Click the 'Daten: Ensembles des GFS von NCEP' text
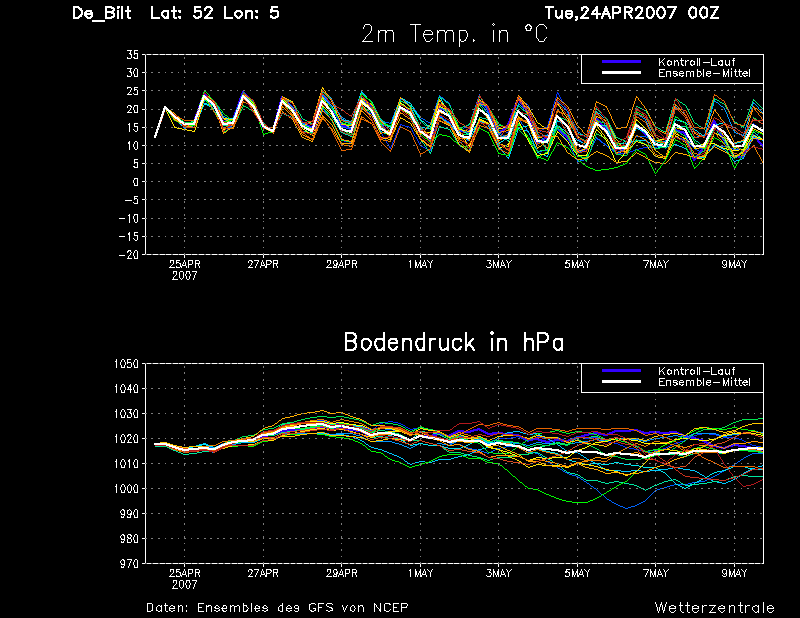Image resolution: width=800 pixels, height=618 pixels. [x=278, y=608]
